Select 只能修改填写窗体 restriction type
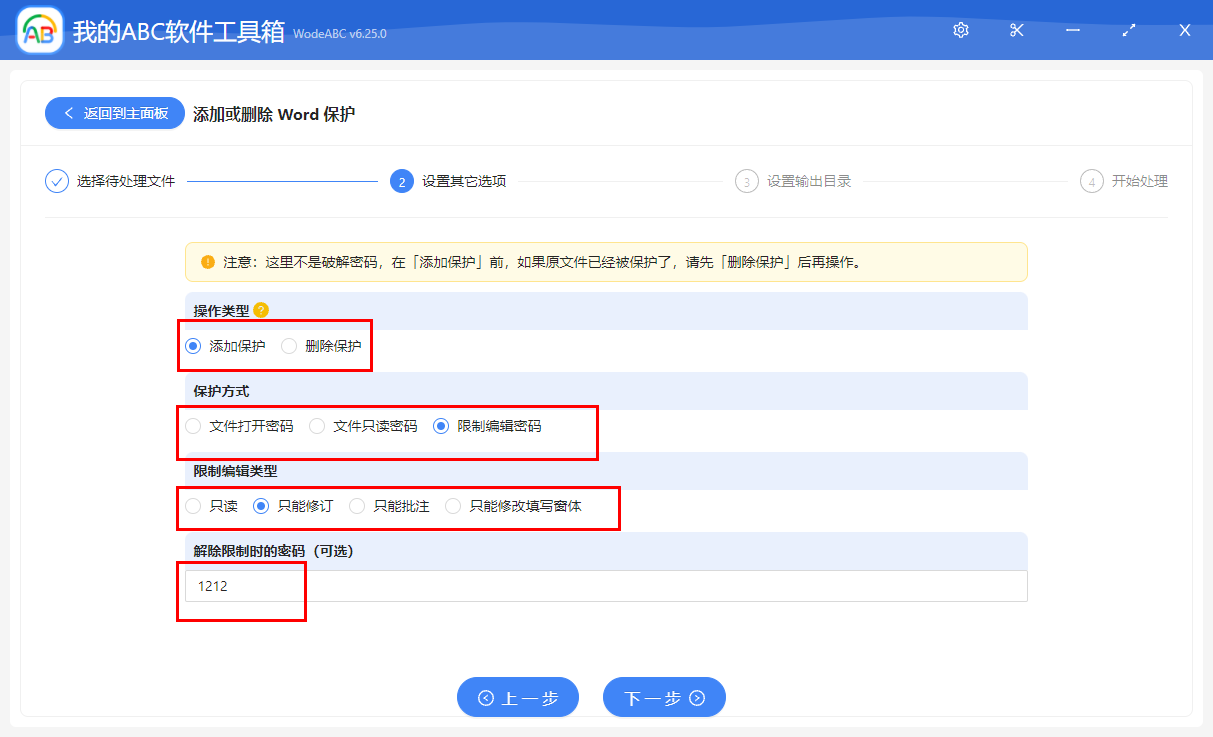Screen dimensions: 1213x737 (454, 506)
